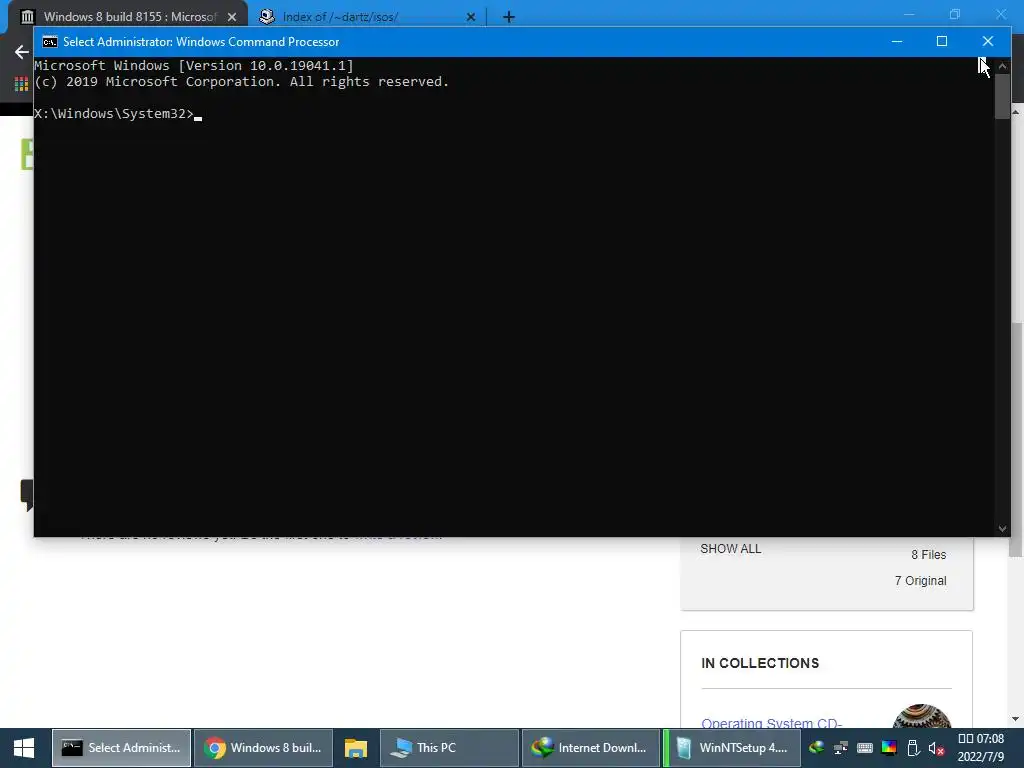This screenshot has height=768, width=1024.
Task: Click the Microsoft Windows Version 10.0.19041.1 line
Action: (193, 65)
